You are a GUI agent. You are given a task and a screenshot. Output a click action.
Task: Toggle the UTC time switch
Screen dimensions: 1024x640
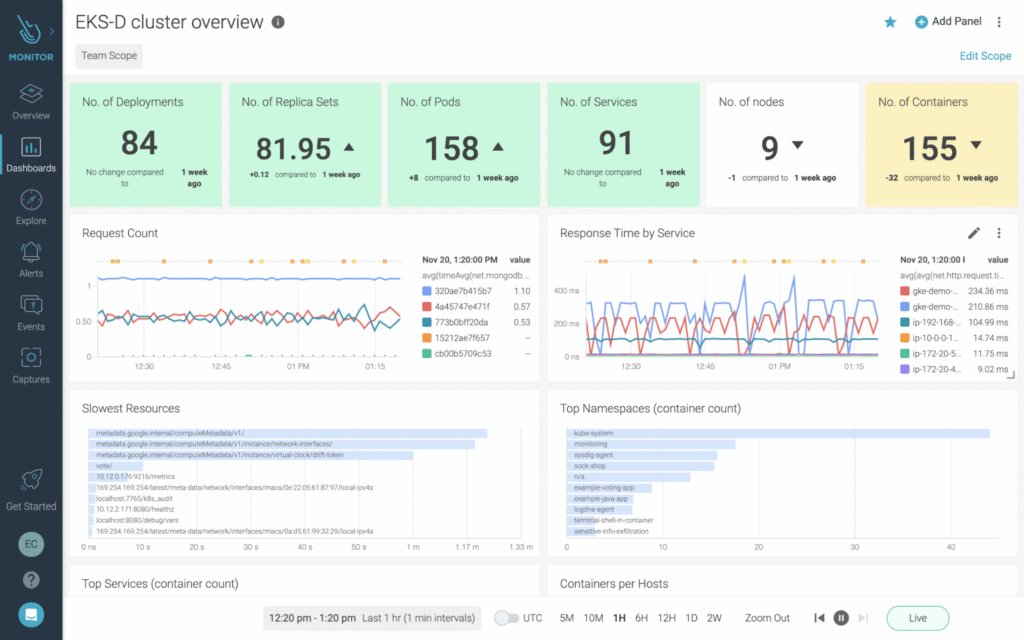[506, 618]
